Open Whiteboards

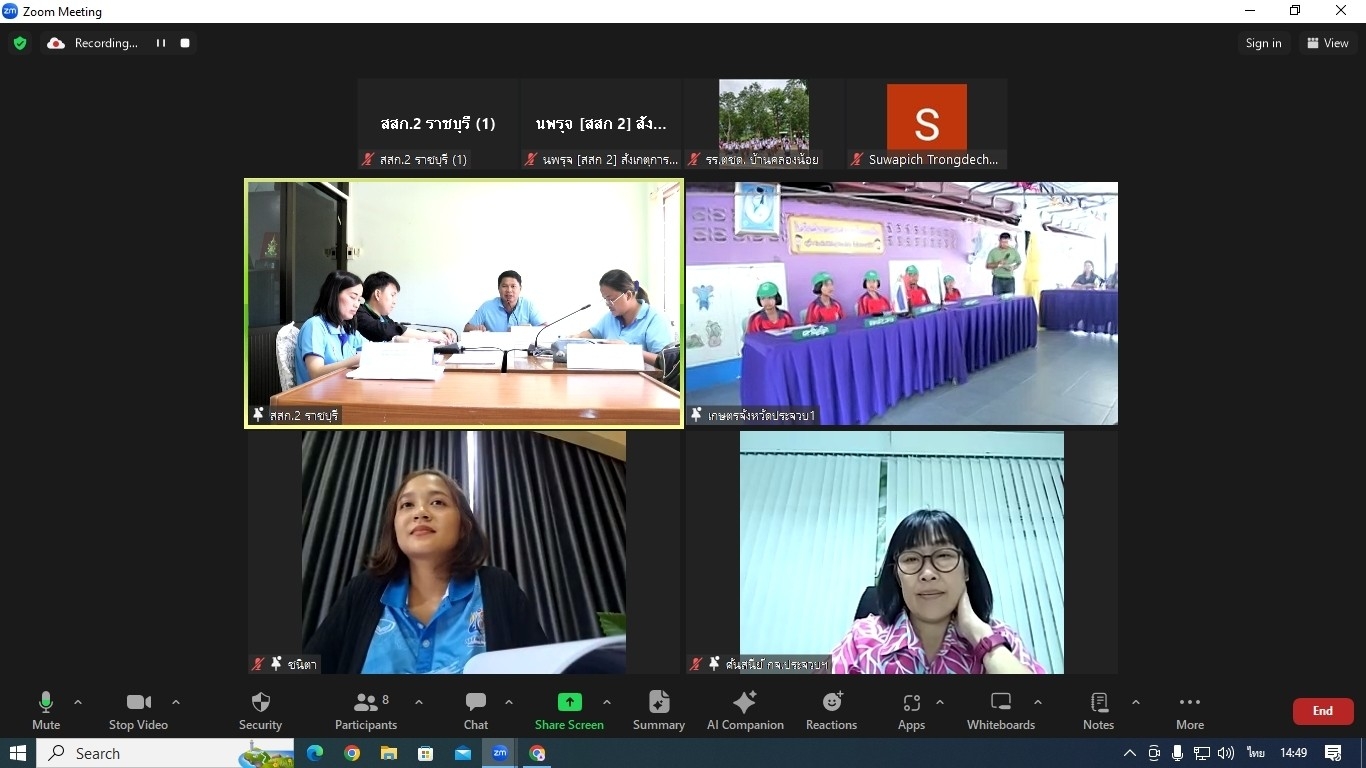tap(1000, 711)
